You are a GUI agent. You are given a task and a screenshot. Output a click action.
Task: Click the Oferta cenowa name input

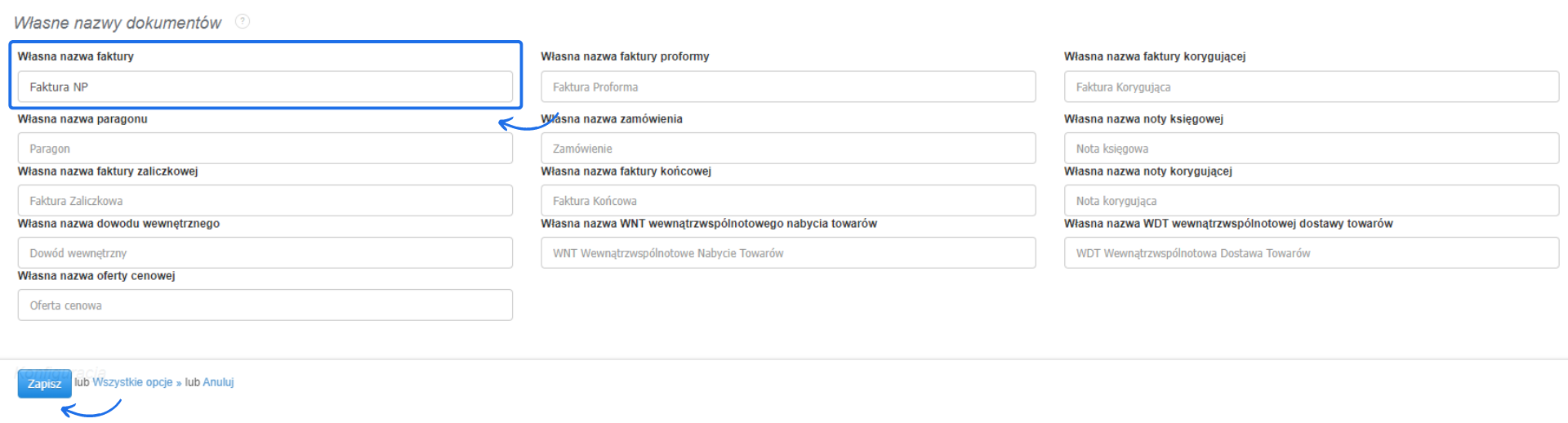point(265,305)
